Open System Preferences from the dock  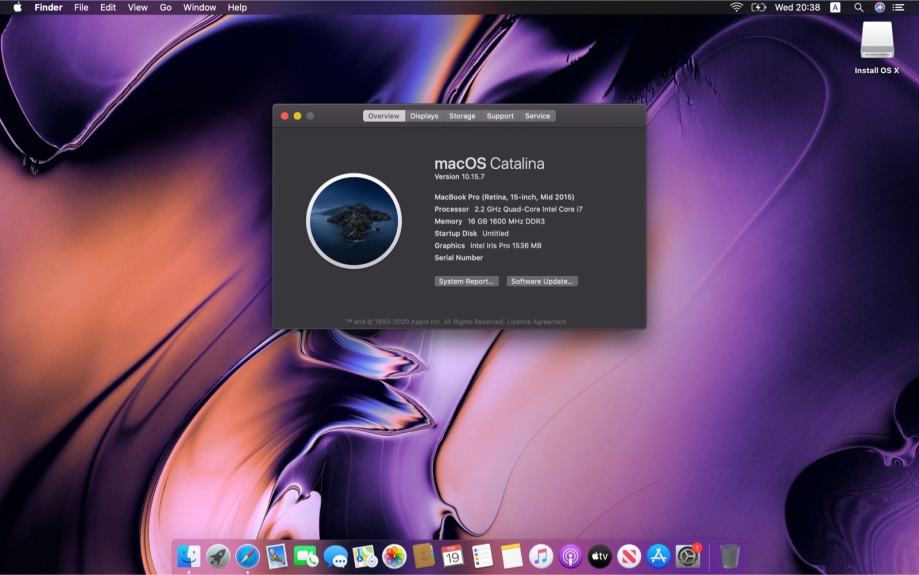tap(688, 556)
